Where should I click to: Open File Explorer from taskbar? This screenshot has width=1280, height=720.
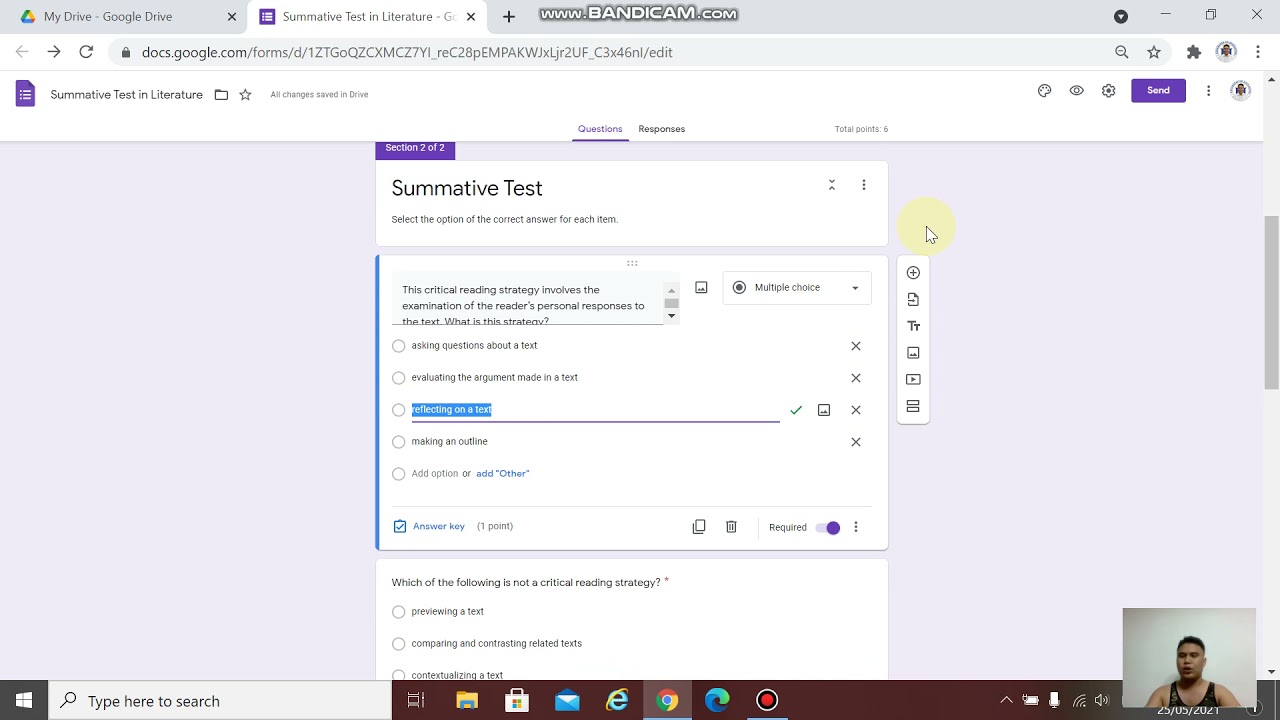point(467,701)
